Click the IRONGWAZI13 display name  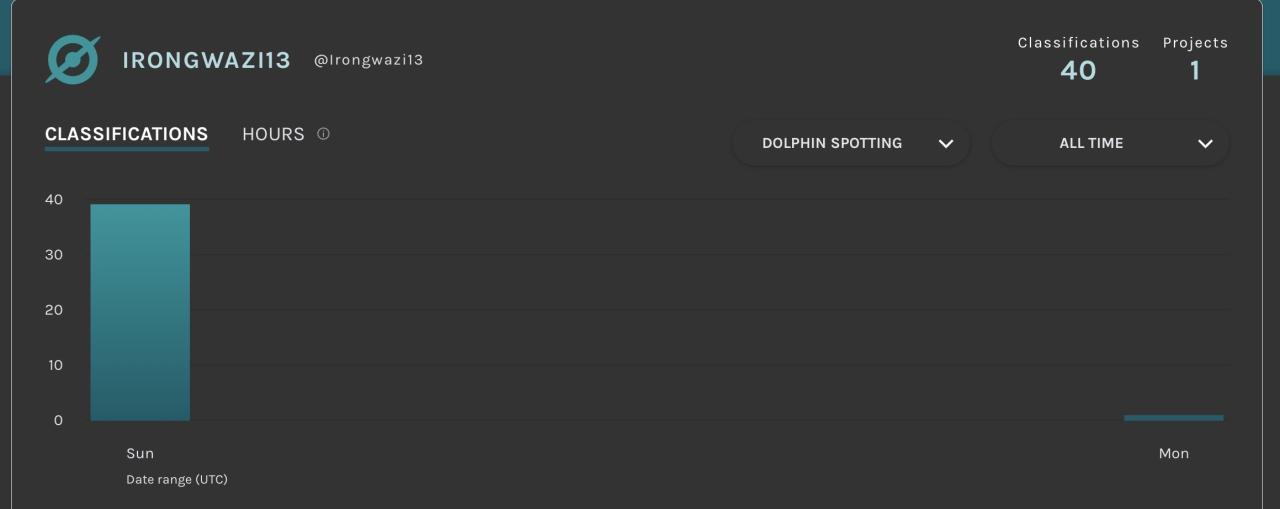pos(206,60)
